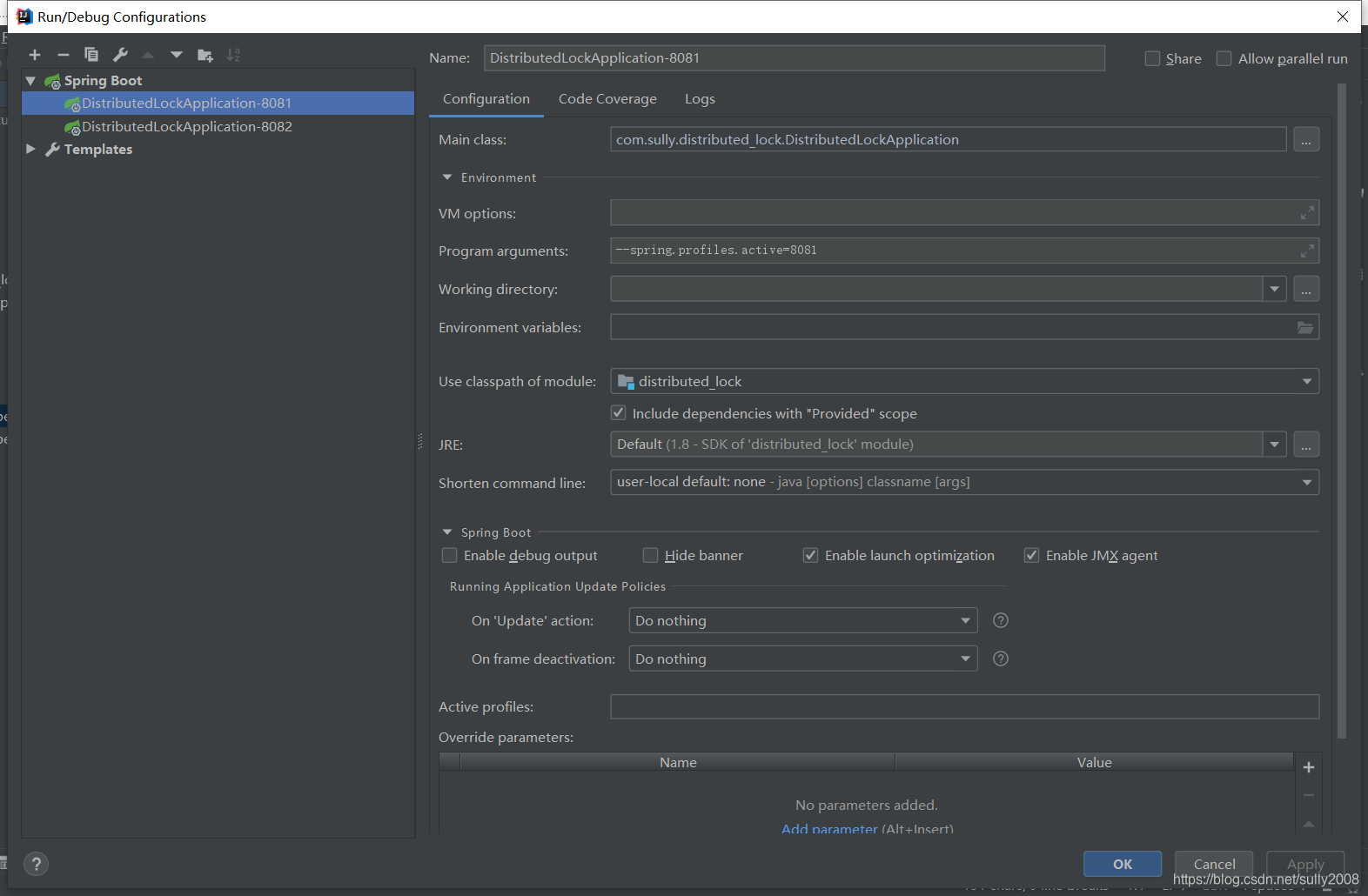Open On 'Update' action dropdown

(965, 620)
